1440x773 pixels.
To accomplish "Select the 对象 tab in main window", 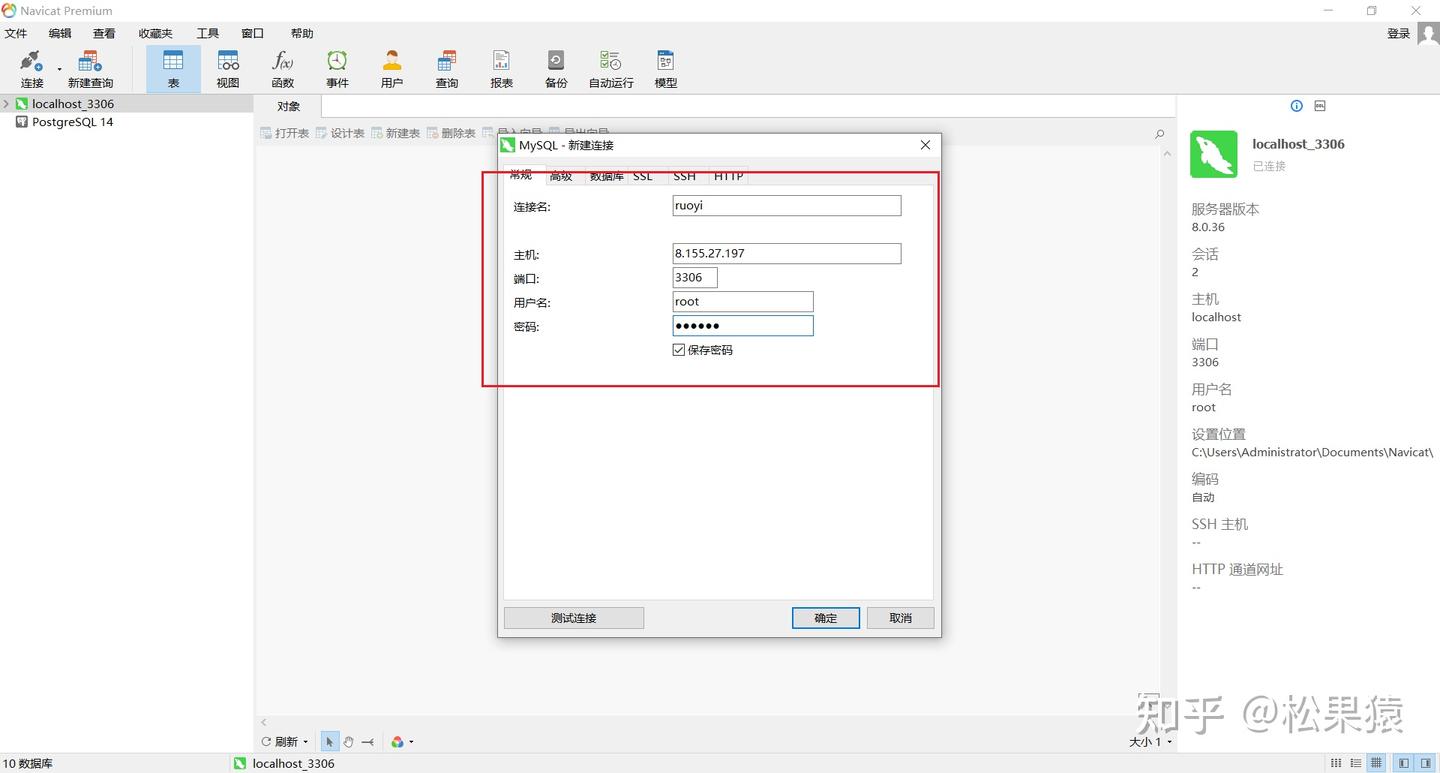I will 289,106.
